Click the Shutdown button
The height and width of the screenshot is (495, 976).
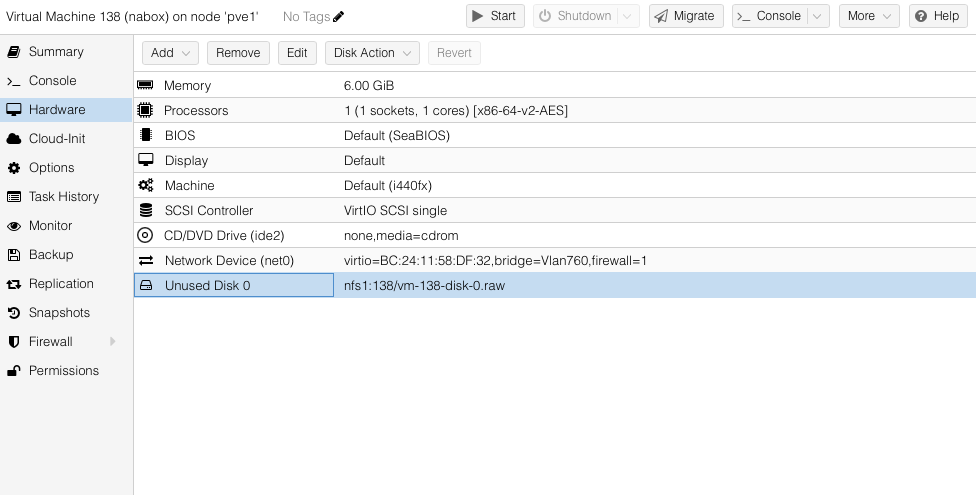pyautogui.click(x=576, y=16)
